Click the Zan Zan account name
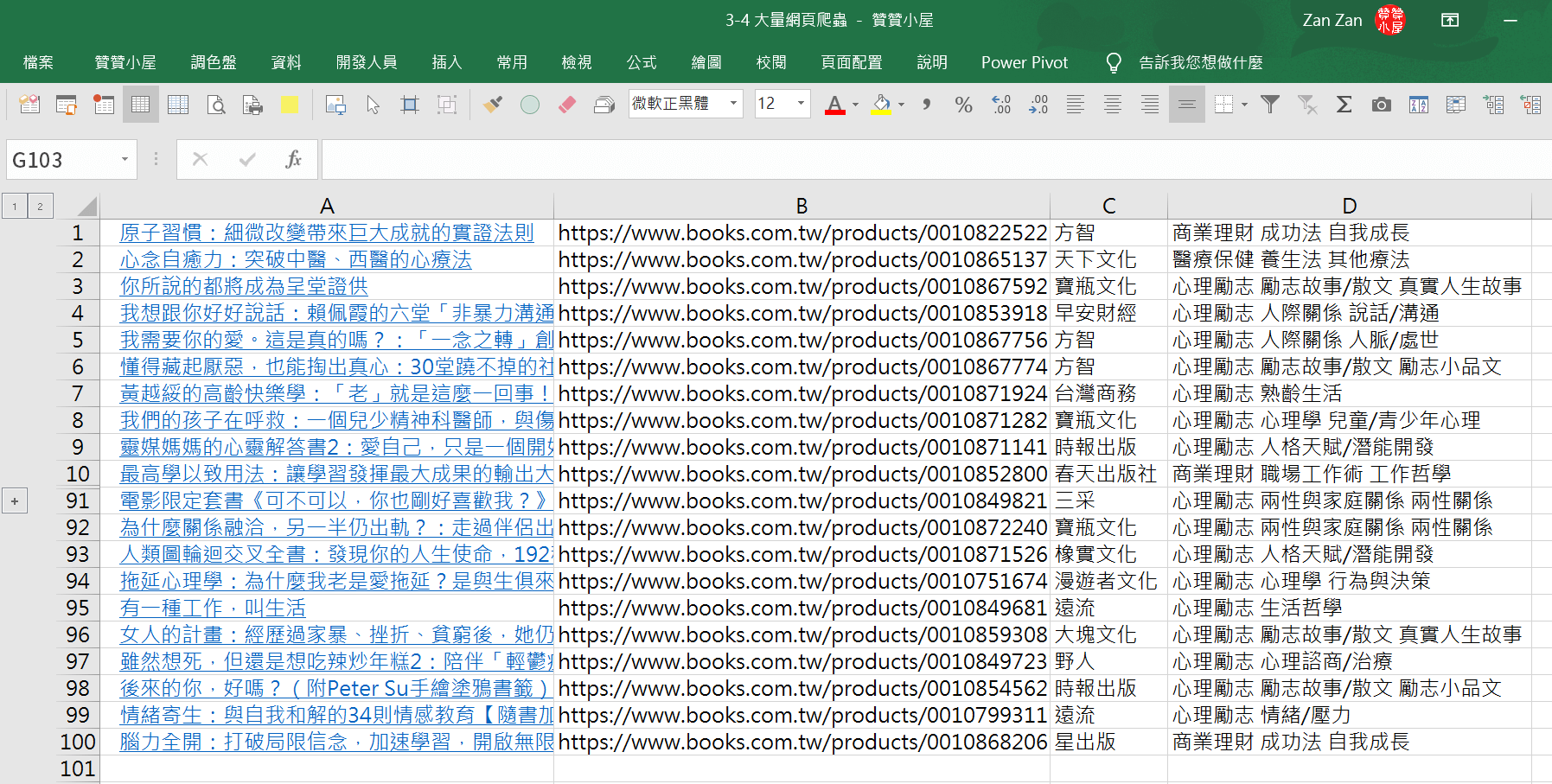The image size is (1552, 784). click(1332, 20)
